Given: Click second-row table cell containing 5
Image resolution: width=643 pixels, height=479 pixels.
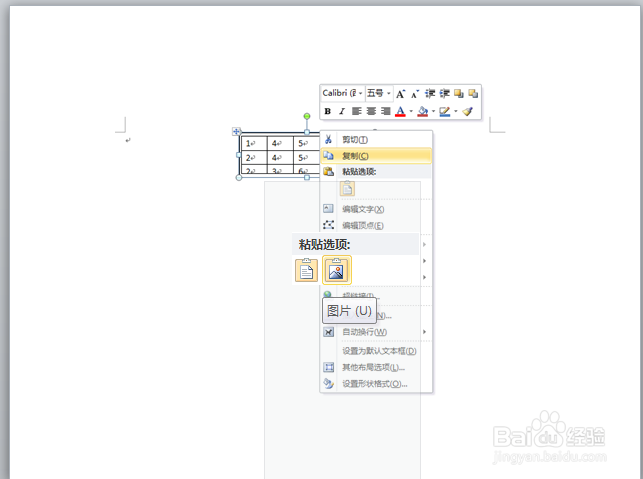Looking at the screenshot, I should pyautogui.click(x=306, y=157).
